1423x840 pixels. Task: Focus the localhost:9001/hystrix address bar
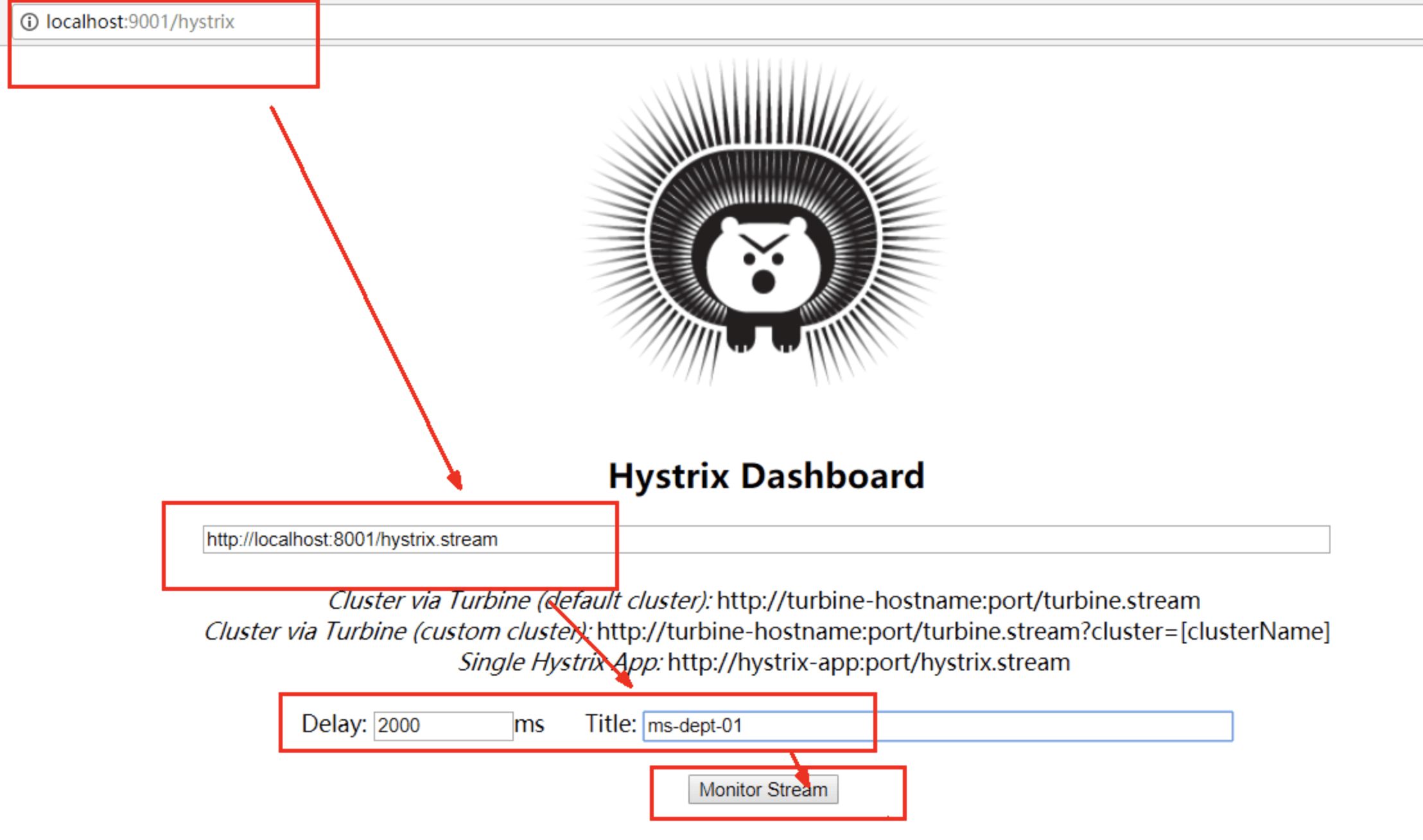click(450, 22)
